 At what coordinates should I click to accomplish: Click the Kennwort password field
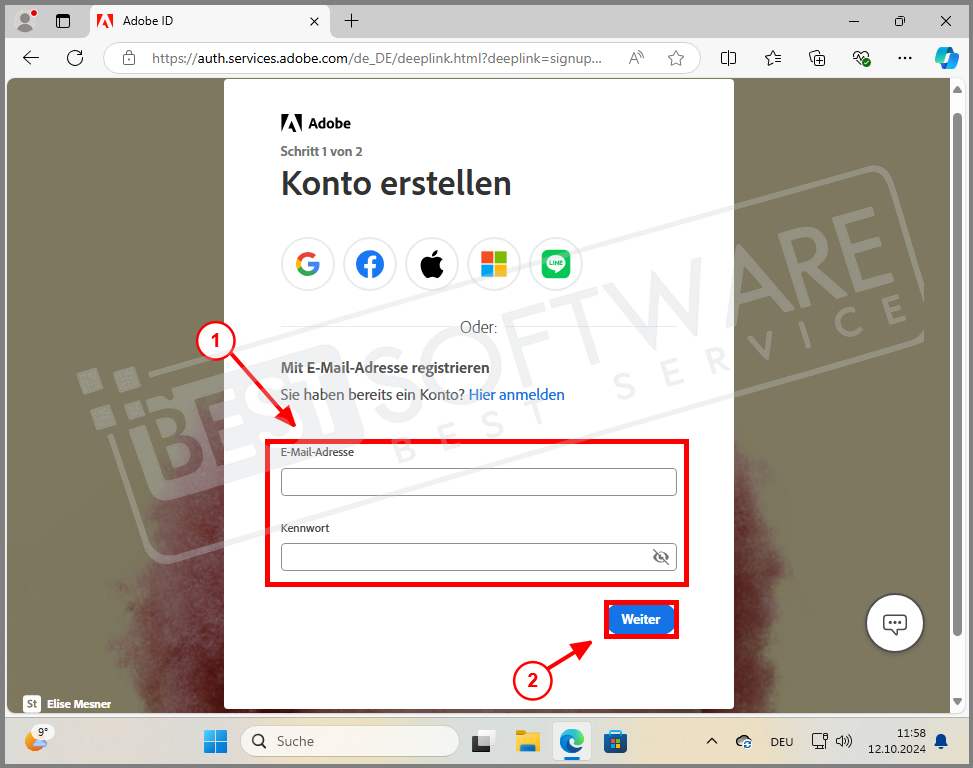click(478, 557)
